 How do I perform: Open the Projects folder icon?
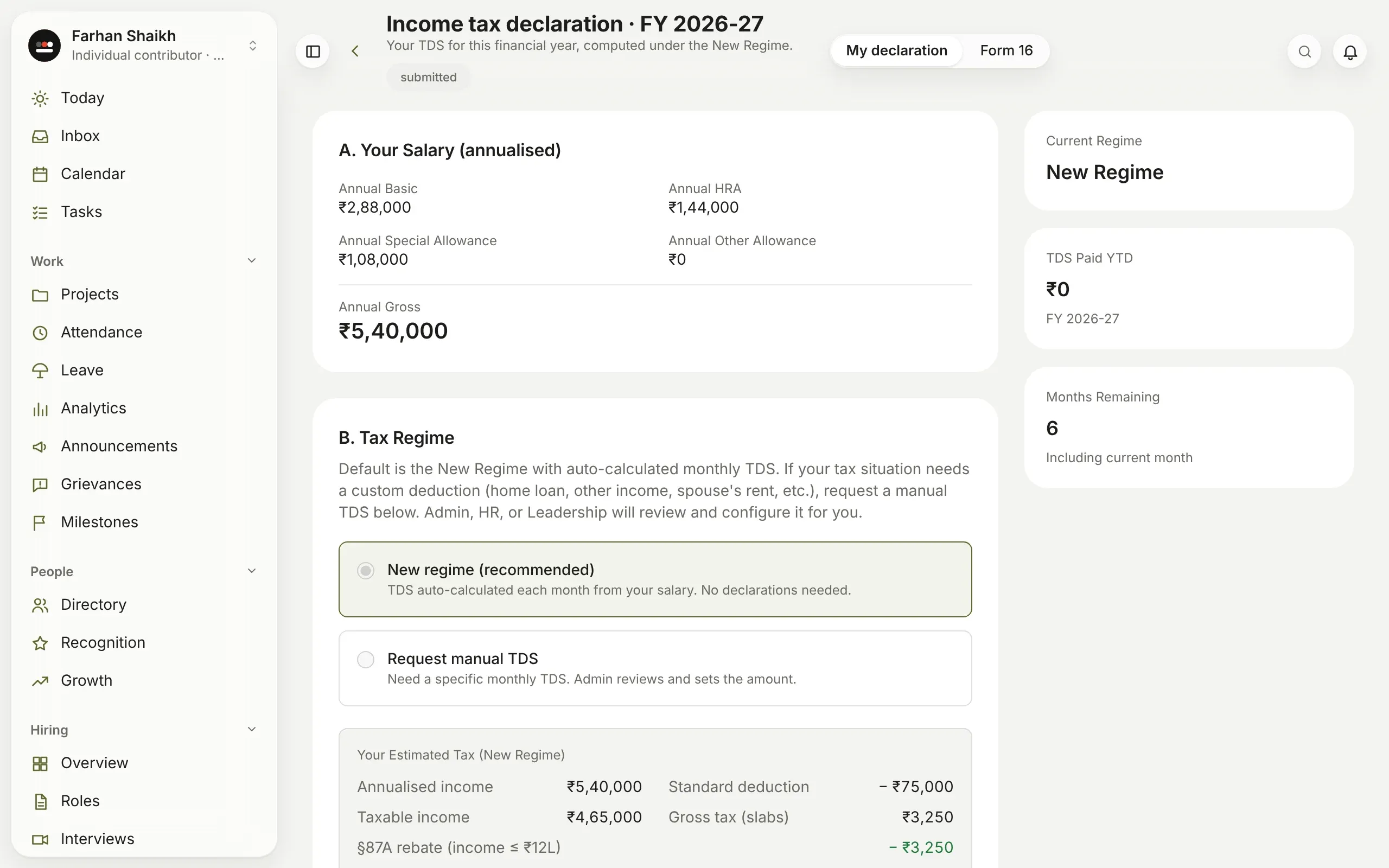[x=40, y=295]
